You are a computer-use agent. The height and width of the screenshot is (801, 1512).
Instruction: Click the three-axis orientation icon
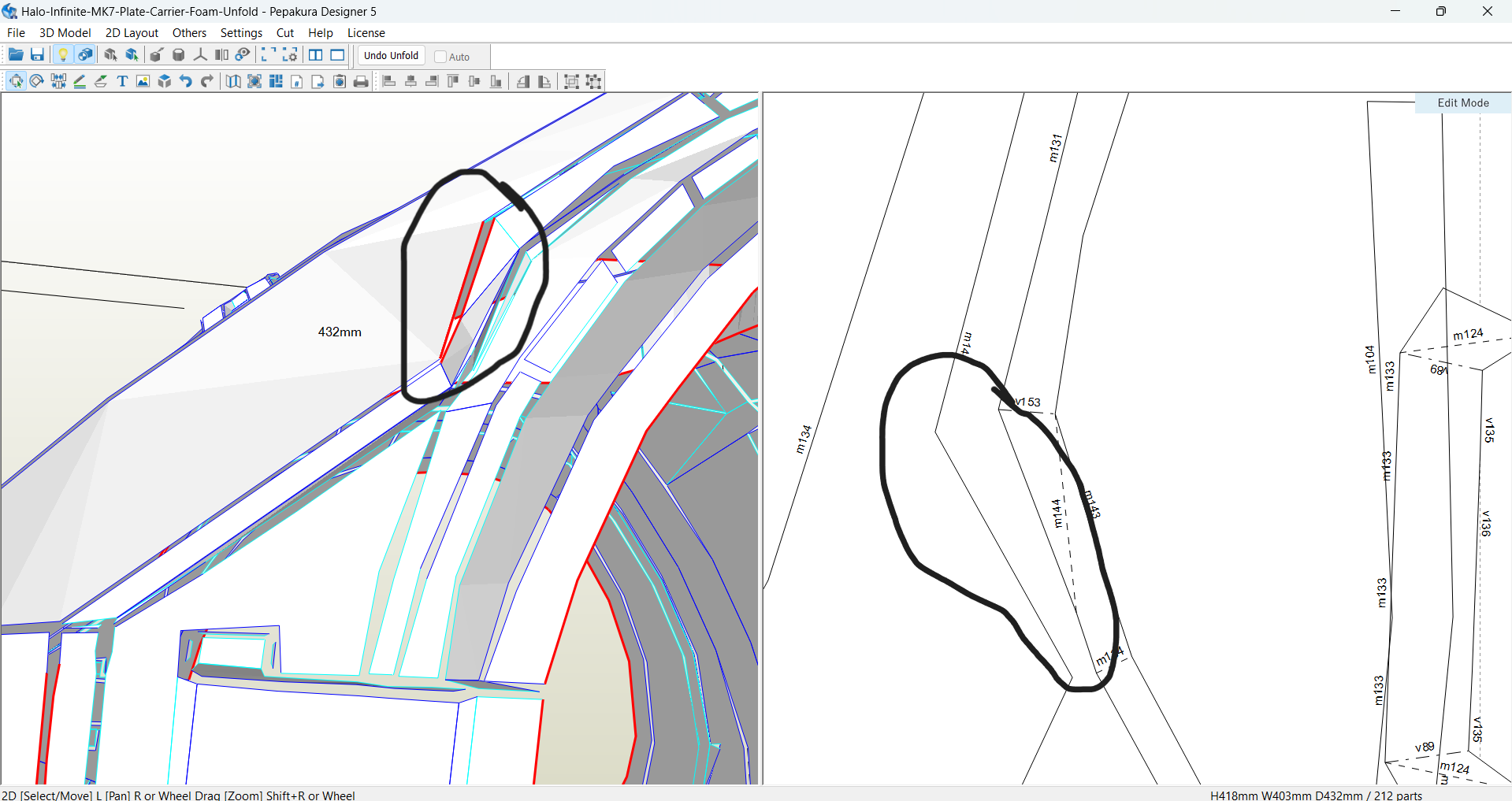(200, 55)
